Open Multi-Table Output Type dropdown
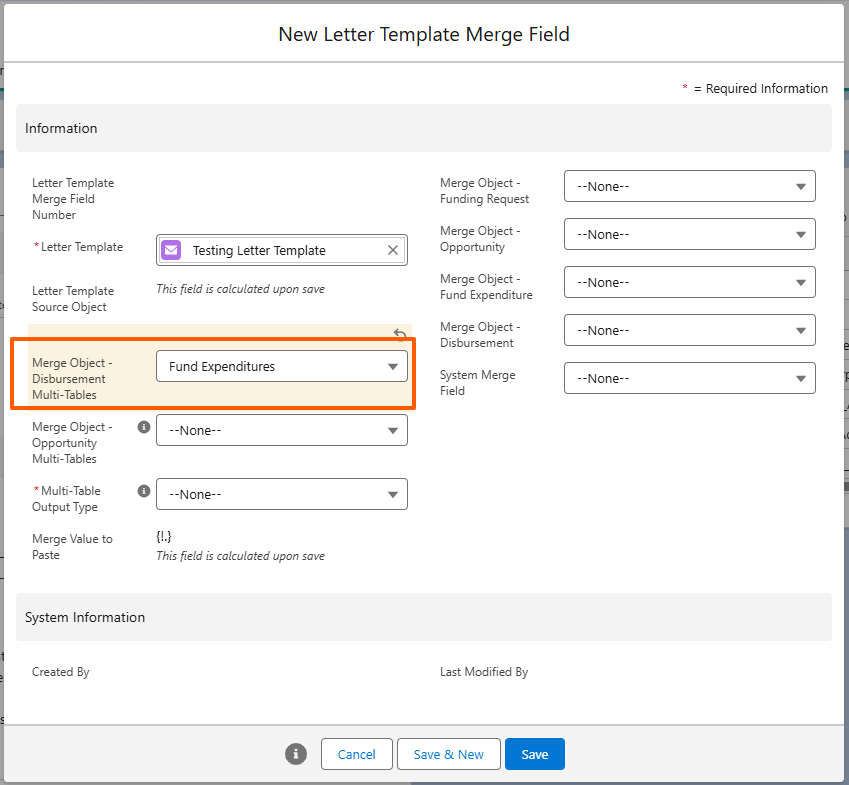 [282, 494]
